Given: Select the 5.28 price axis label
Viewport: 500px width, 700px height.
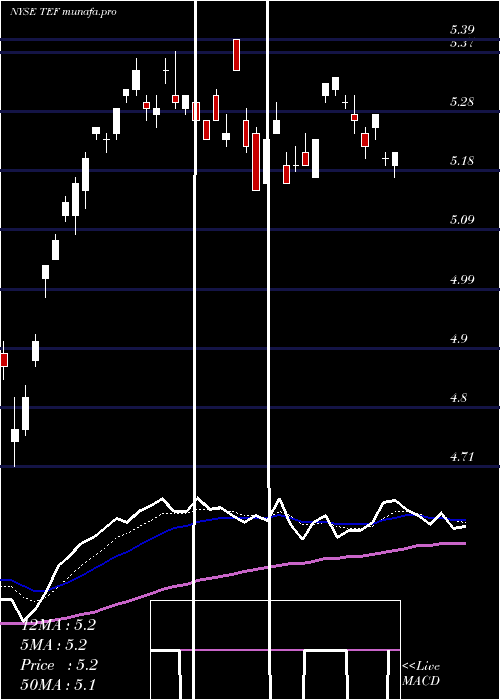Looking at the screenshot, I should 462,102.
